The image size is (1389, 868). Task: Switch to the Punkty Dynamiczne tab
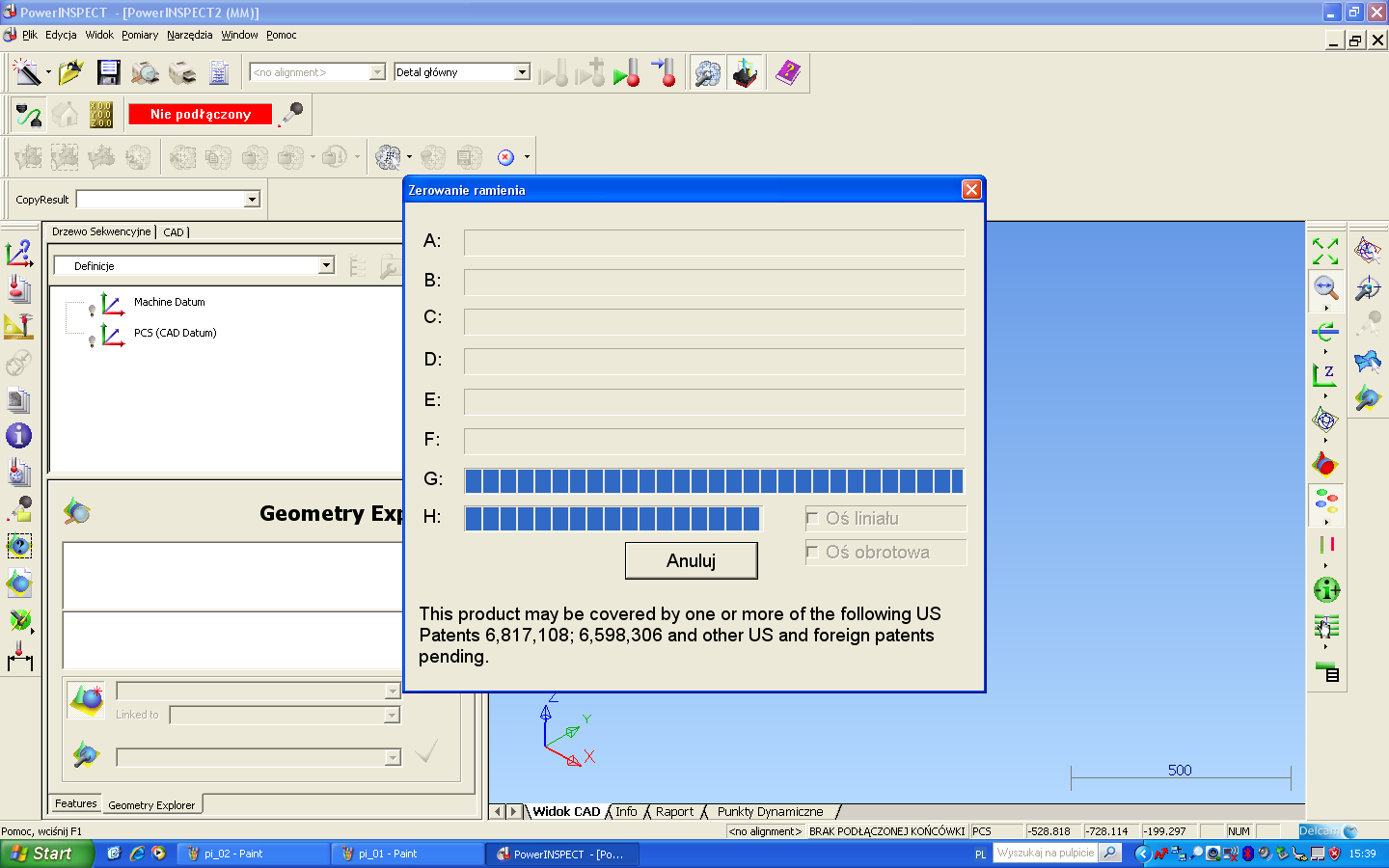771,812
